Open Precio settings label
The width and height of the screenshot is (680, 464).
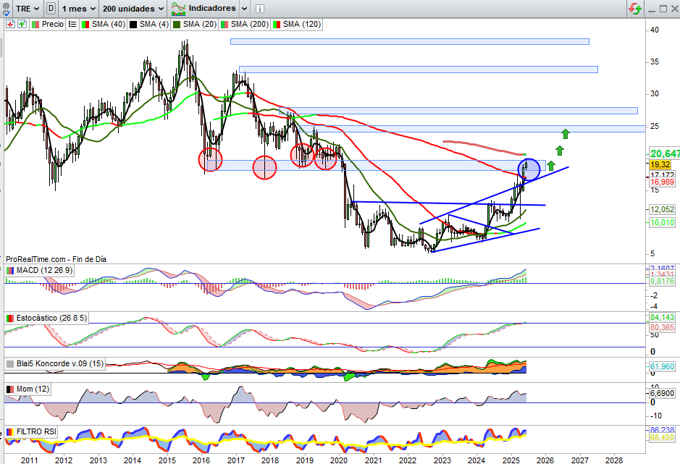click(x=52, y=24)
